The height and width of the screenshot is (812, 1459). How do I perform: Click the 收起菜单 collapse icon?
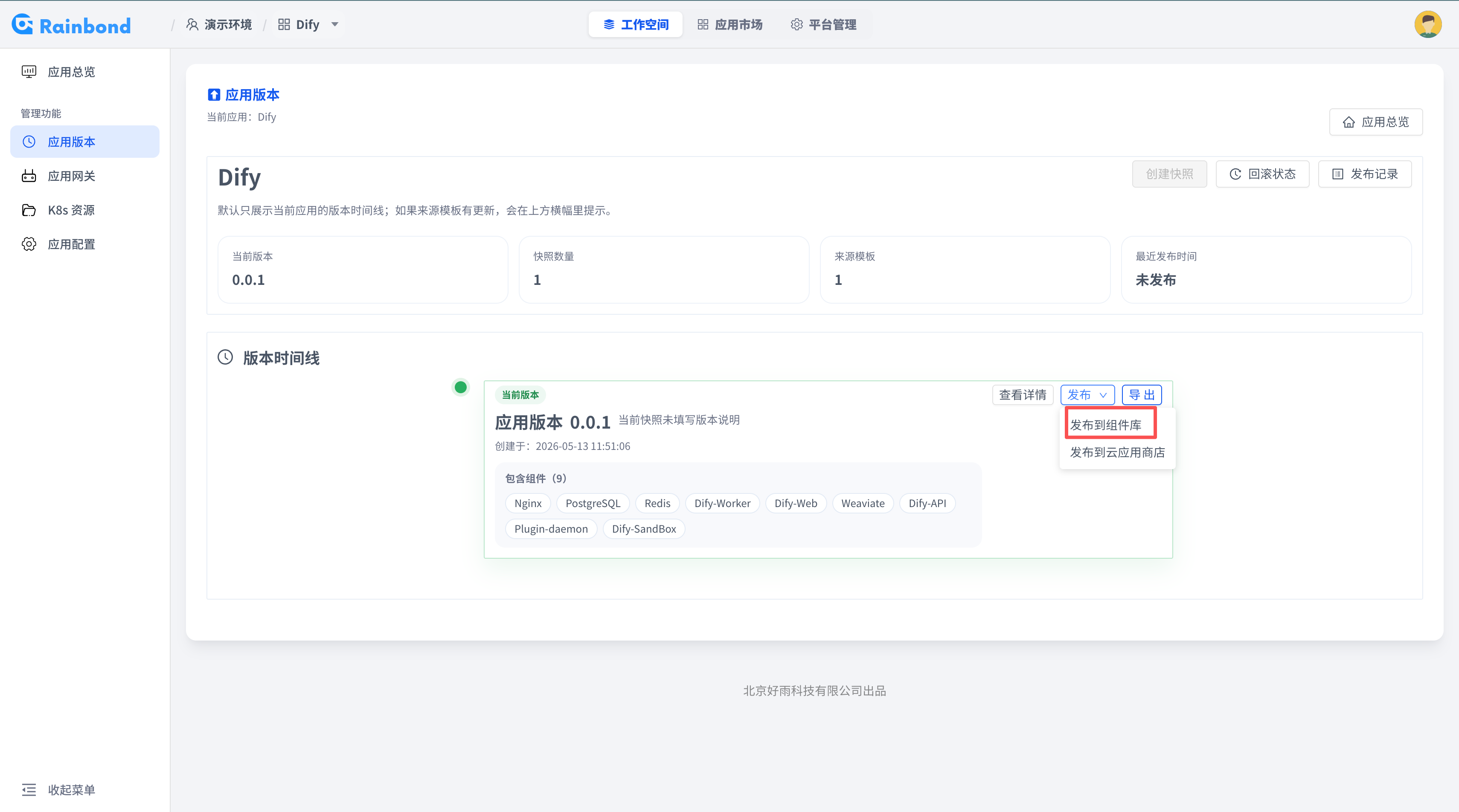click(29, 790)
